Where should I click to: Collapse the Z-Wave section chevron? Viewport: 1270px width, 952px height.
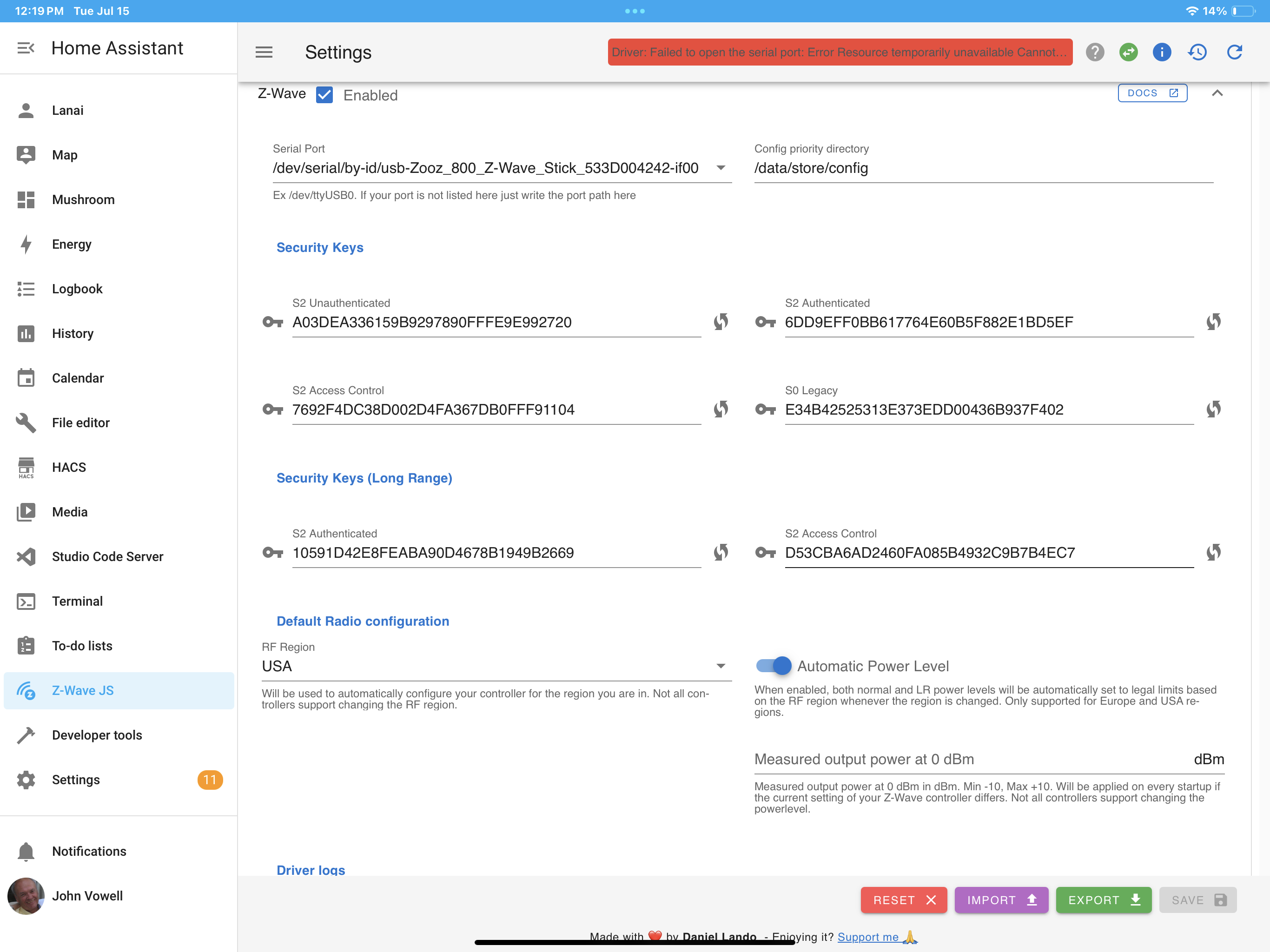[1217, 93]
